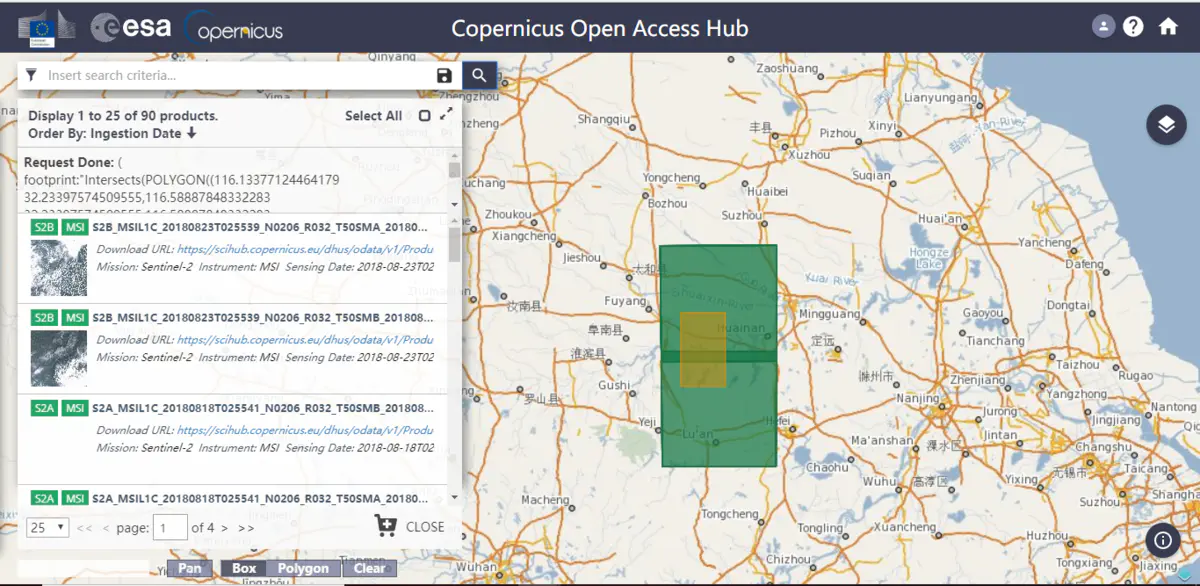Click request text box scroll up arrow
The width and height of the screenshot is (1200, 586).
[x=454, y=156]
